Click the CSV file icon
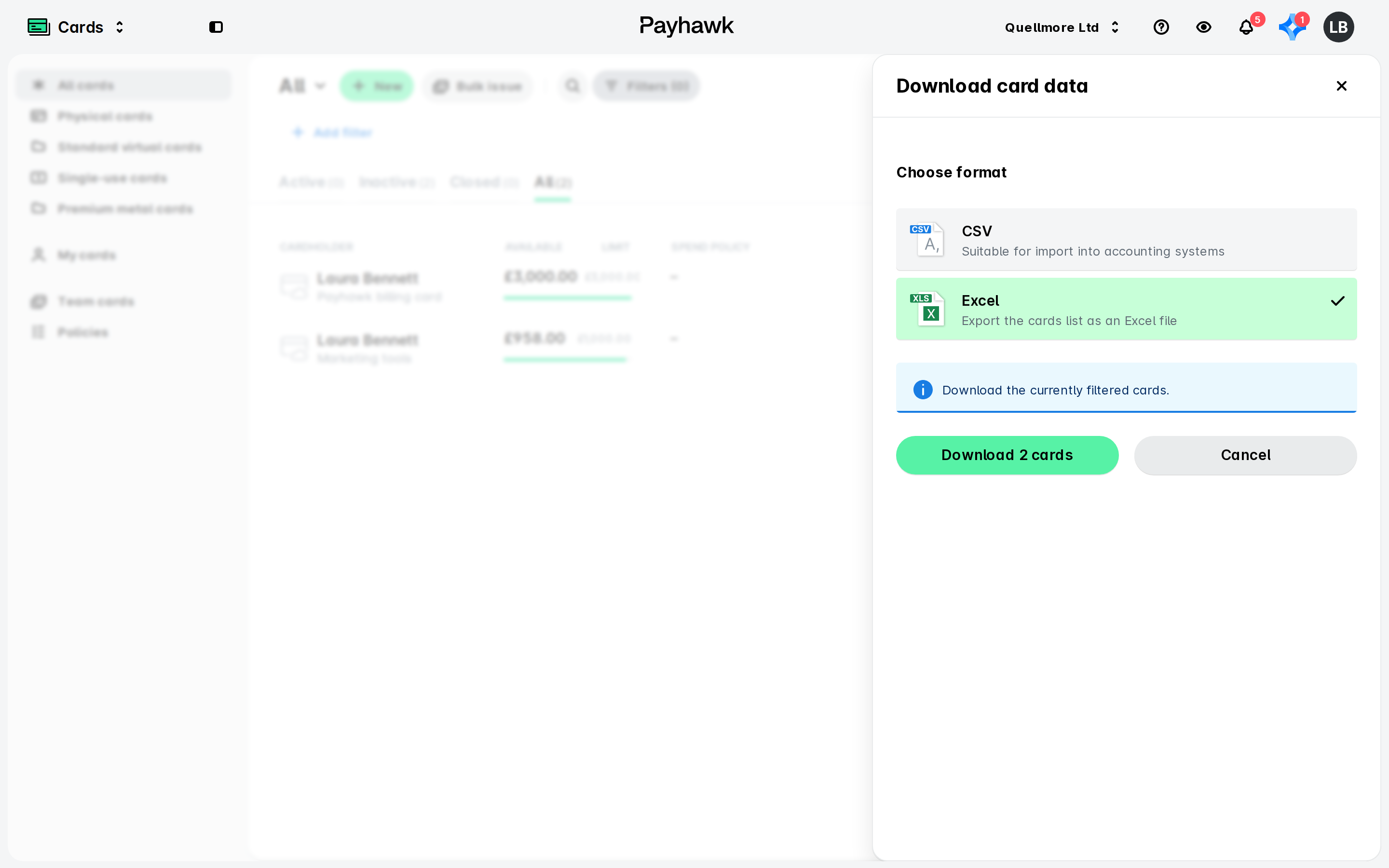This screenshot has width=1389, height=868. point(926,239)
